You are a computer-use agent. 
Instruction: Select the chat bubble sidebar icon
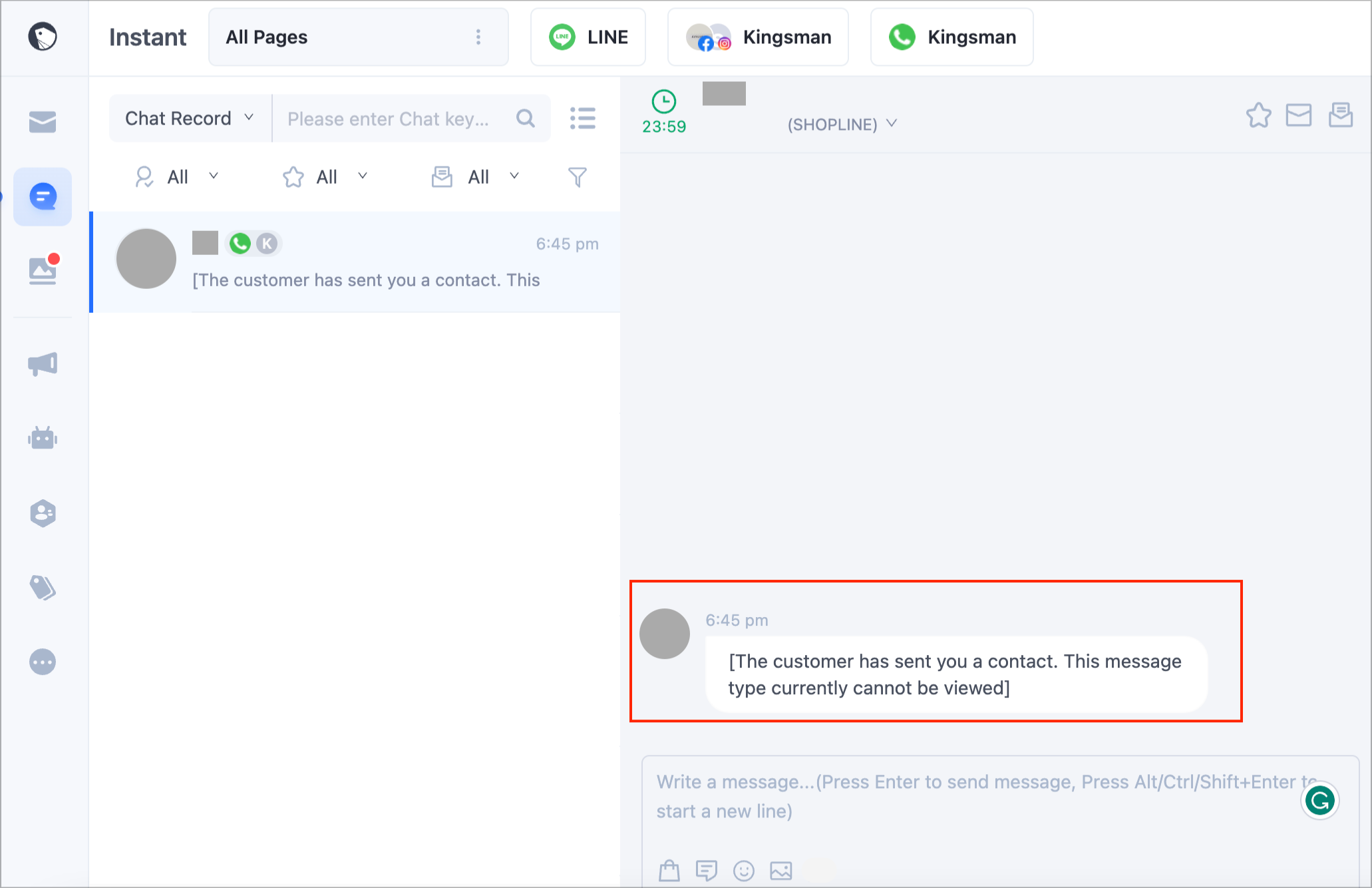[x=43, y=196]
